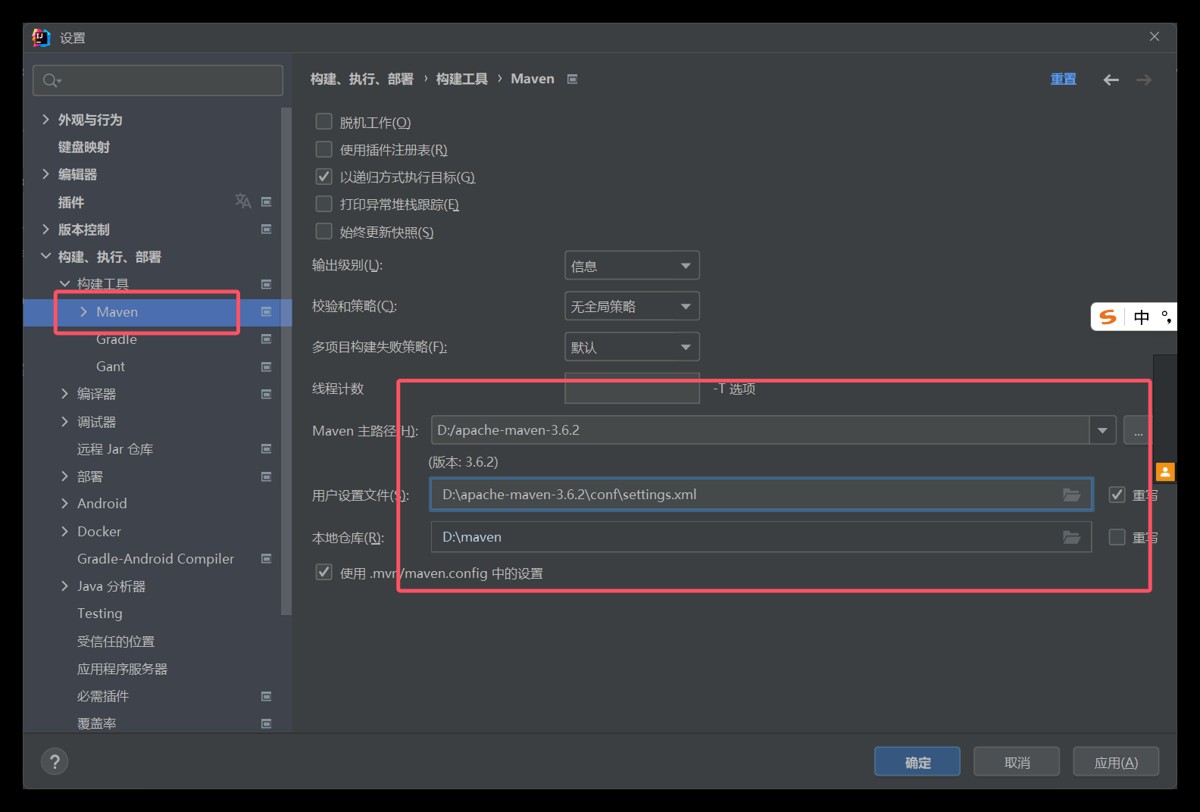Open the 校验和策略 dropdown
This screenshot has height=812, width=1200.
[632, 306]
